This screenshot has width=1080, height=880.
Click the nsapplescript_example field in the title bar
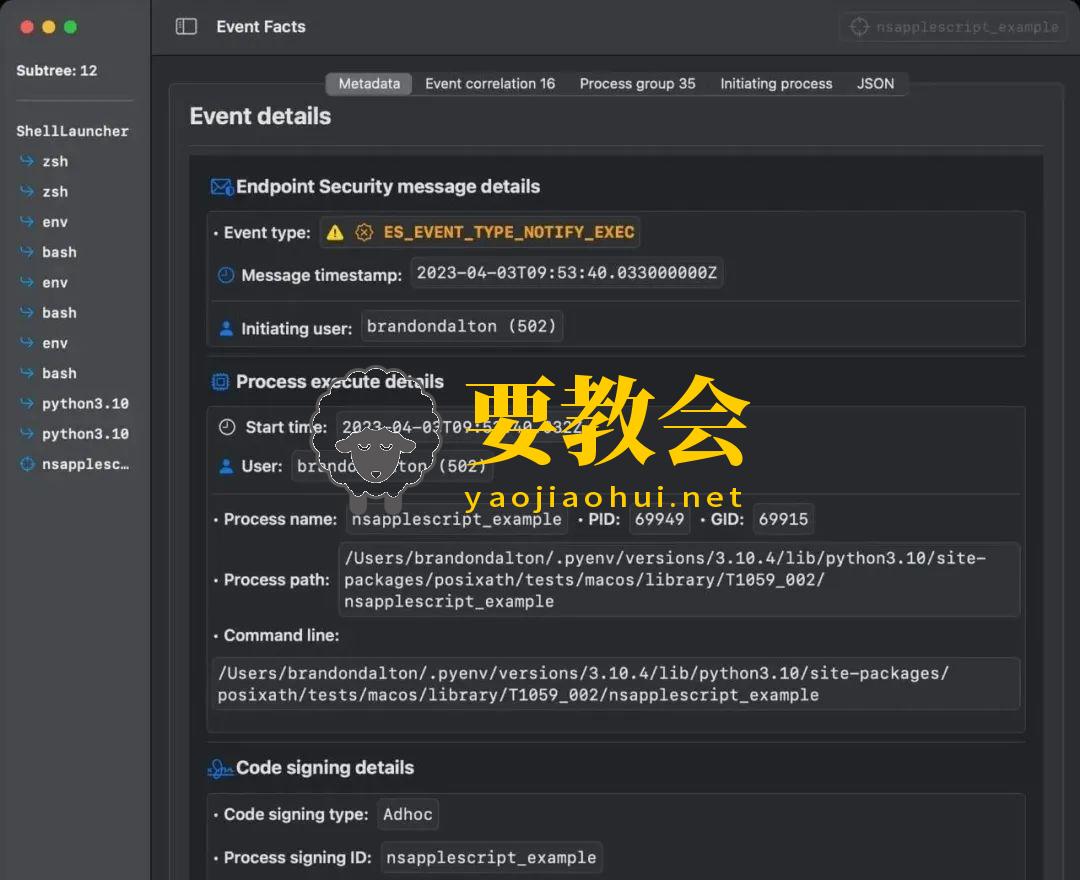(953, 27)
